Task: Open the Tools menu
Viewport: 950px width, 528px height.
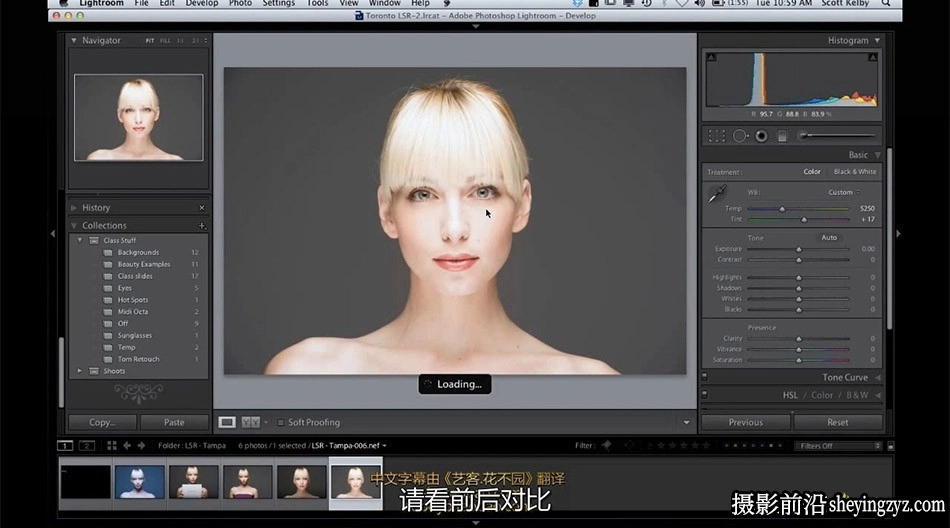Action: [317, 3]
